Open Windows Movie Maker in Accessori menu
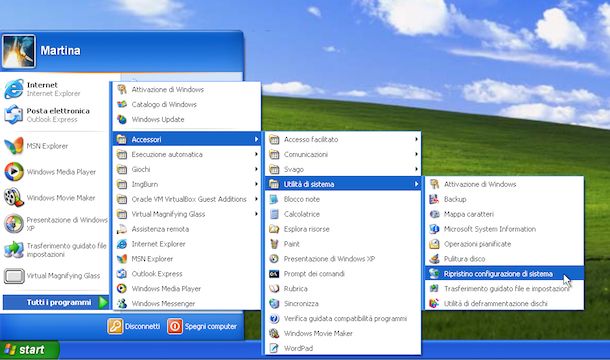Screen dimensions: 610x360 343,334
